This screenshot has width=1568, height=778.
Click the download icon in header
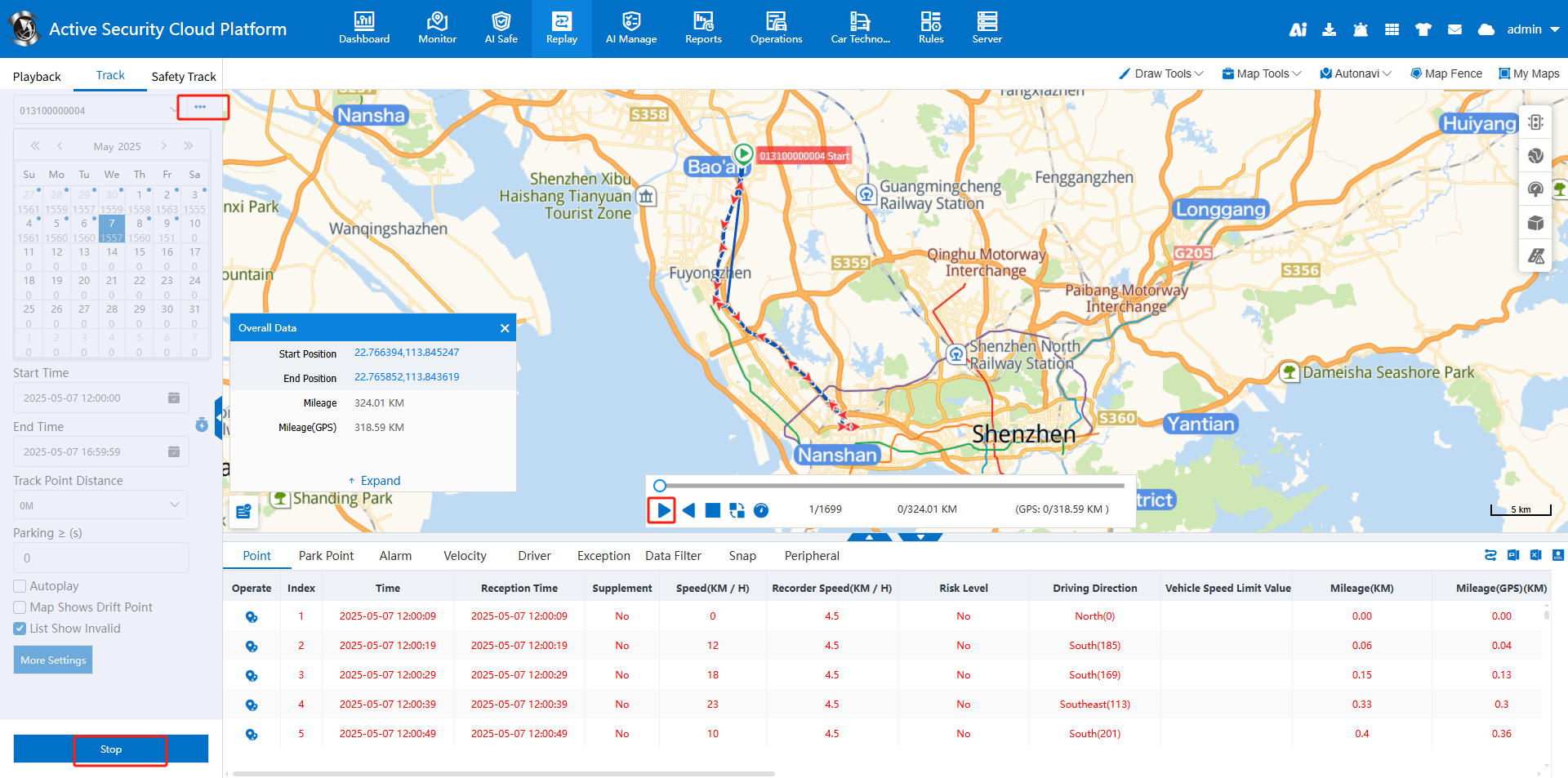click(x=1329, y=29)
